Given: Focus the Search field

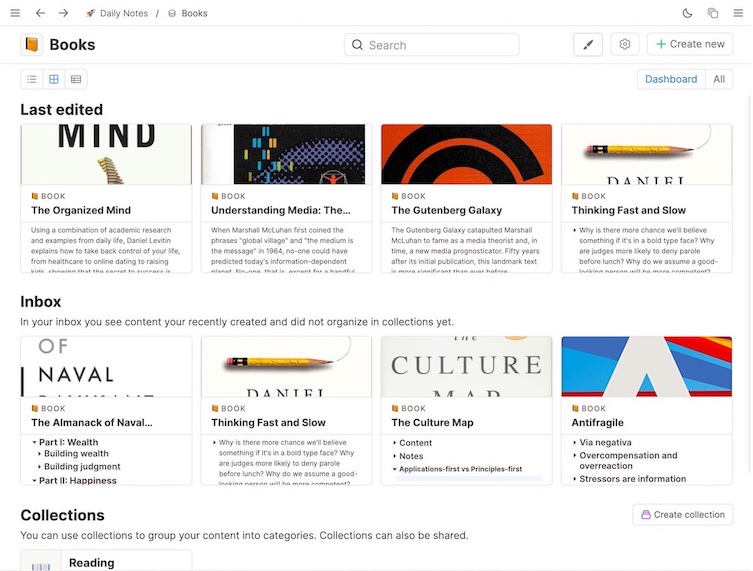Looking at the screenshot, I should (x=432, y=45).
